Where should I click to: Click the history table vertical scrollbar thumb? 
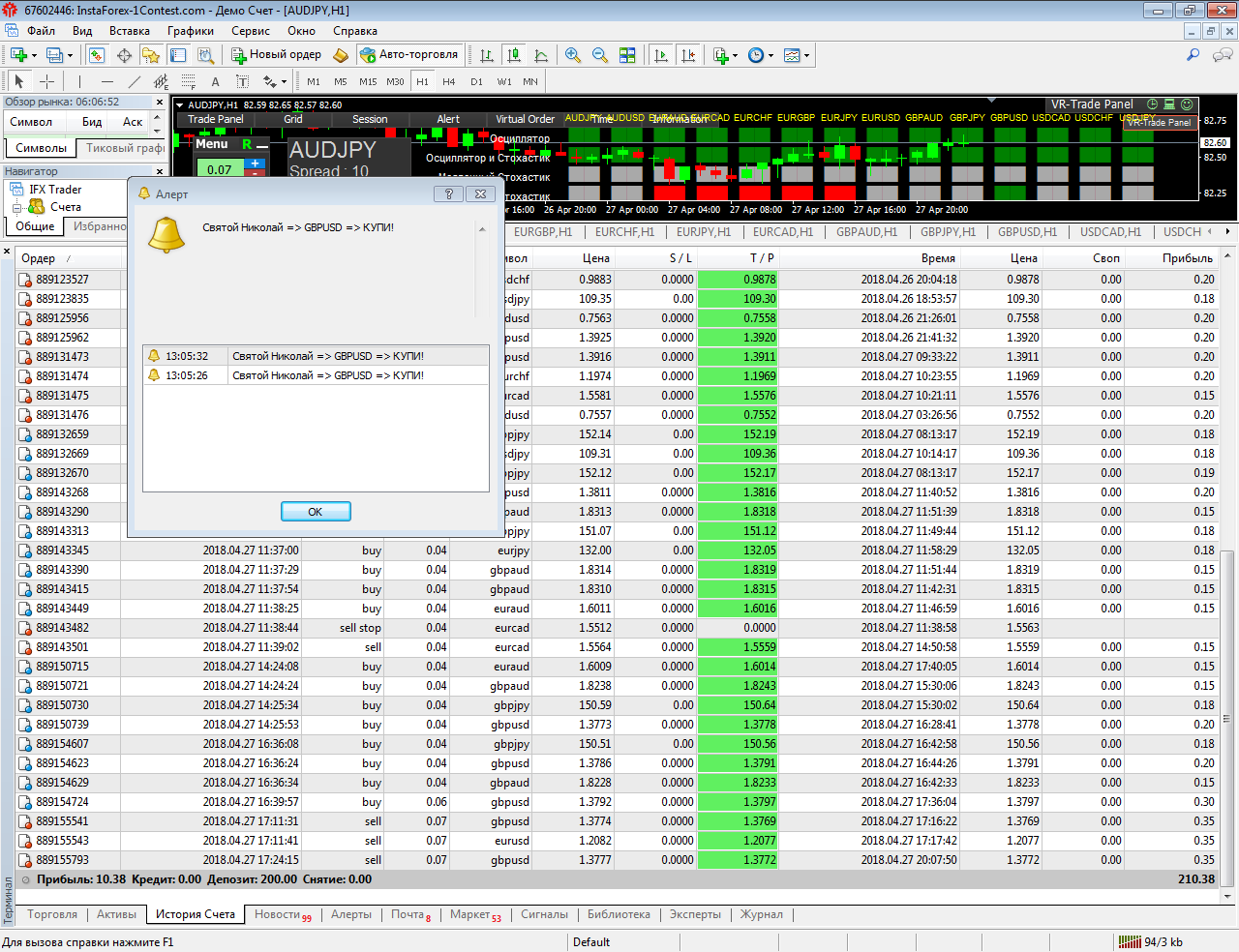pyautogui.click(x=1227, y=719)
